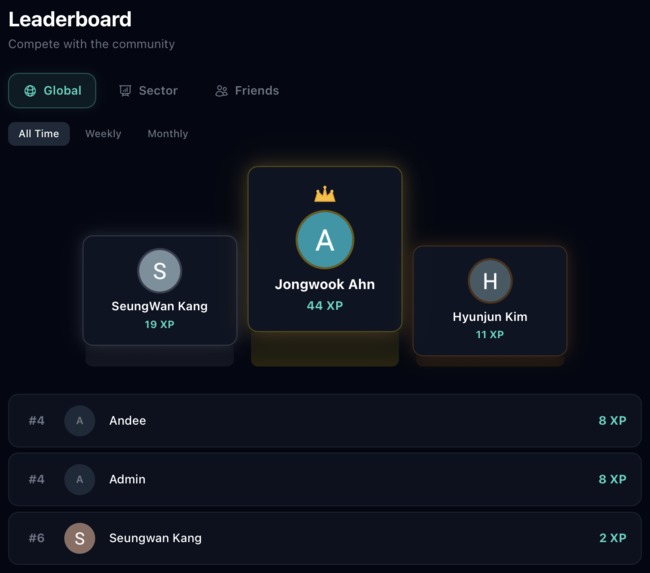Click the 'Compete with the community' subtitle
Image resolution: width=650 pixels, height=573 pixels.
tap(92, 44)
